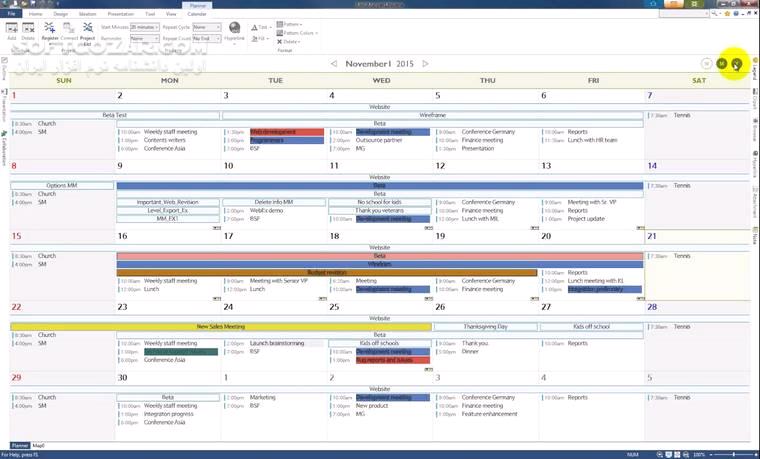760x459 pixels.
Task: Click the Delete schedule icon in ribbon
Action: [28, 29]
